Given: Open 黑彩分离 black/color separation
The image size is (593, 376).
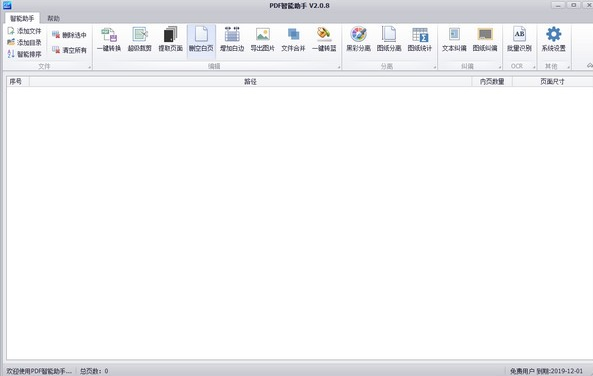Looking at the screenshot, I should coord(359,40).
